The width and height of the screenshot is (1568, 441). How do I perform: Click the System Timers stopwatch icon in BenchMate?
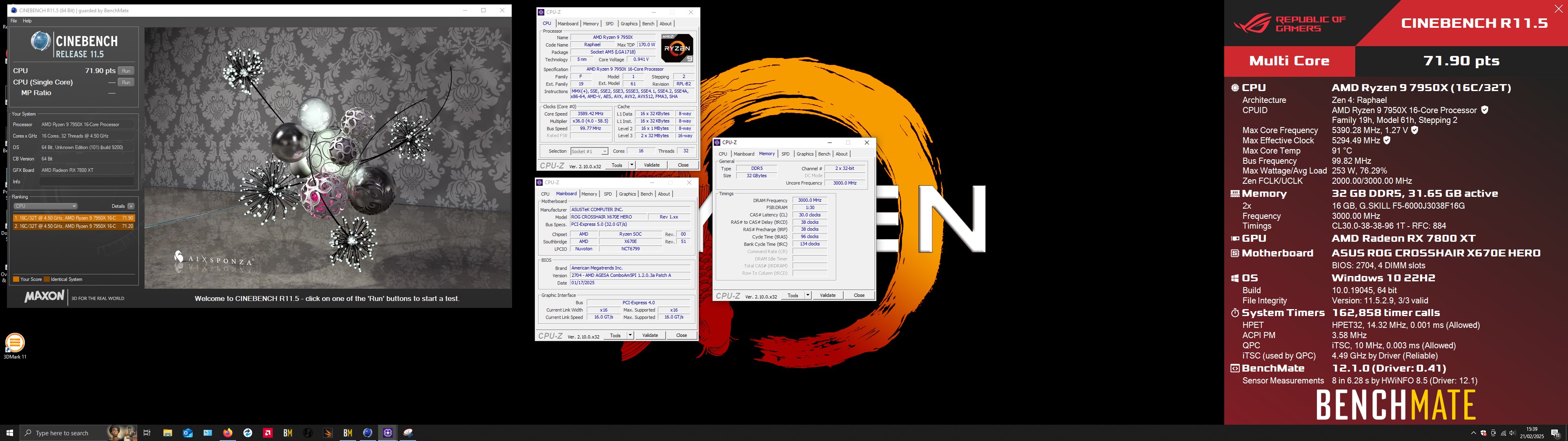1234,313
